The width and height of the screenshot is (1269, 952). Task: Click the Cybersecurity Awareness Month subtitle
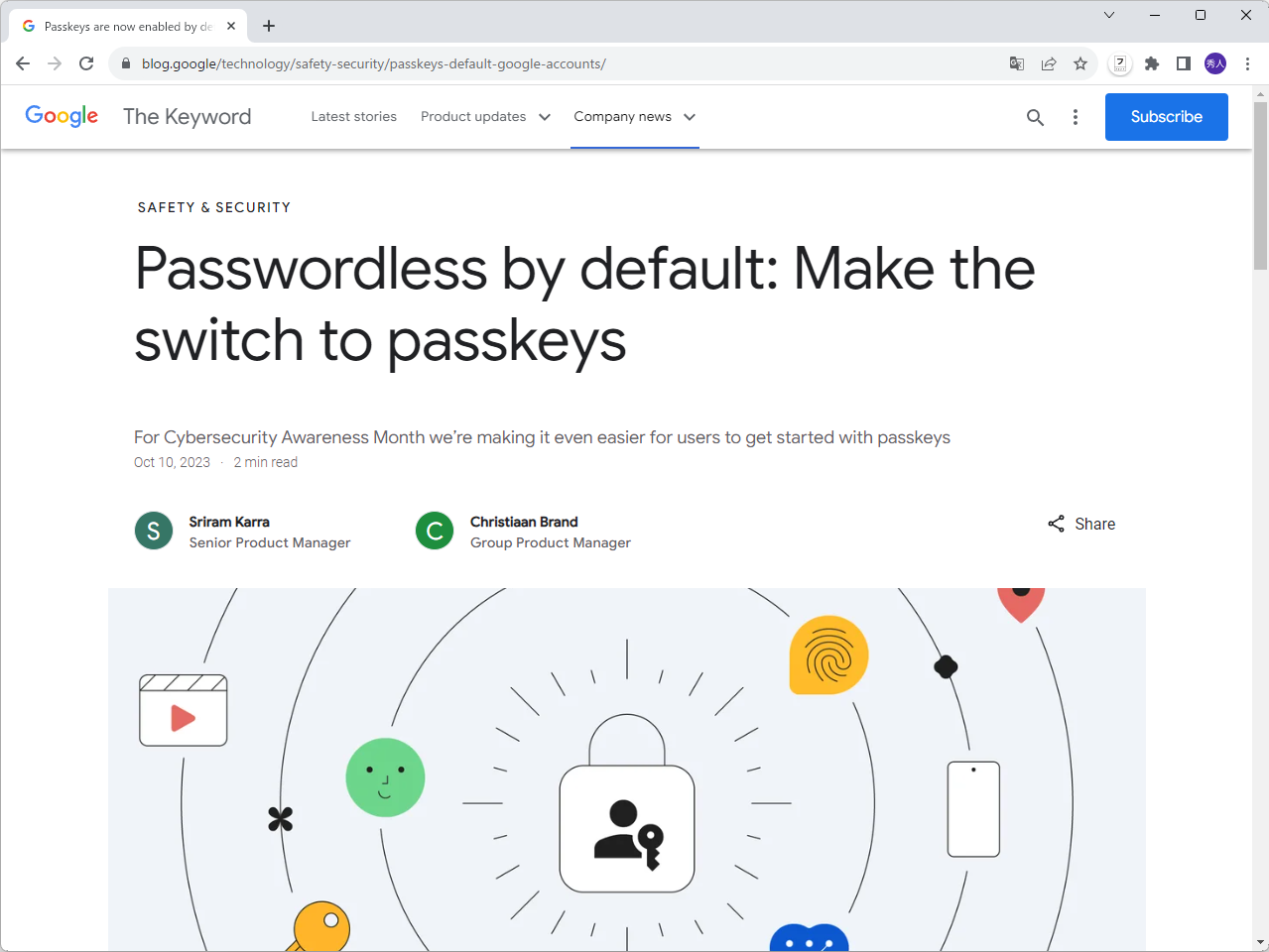542,437
